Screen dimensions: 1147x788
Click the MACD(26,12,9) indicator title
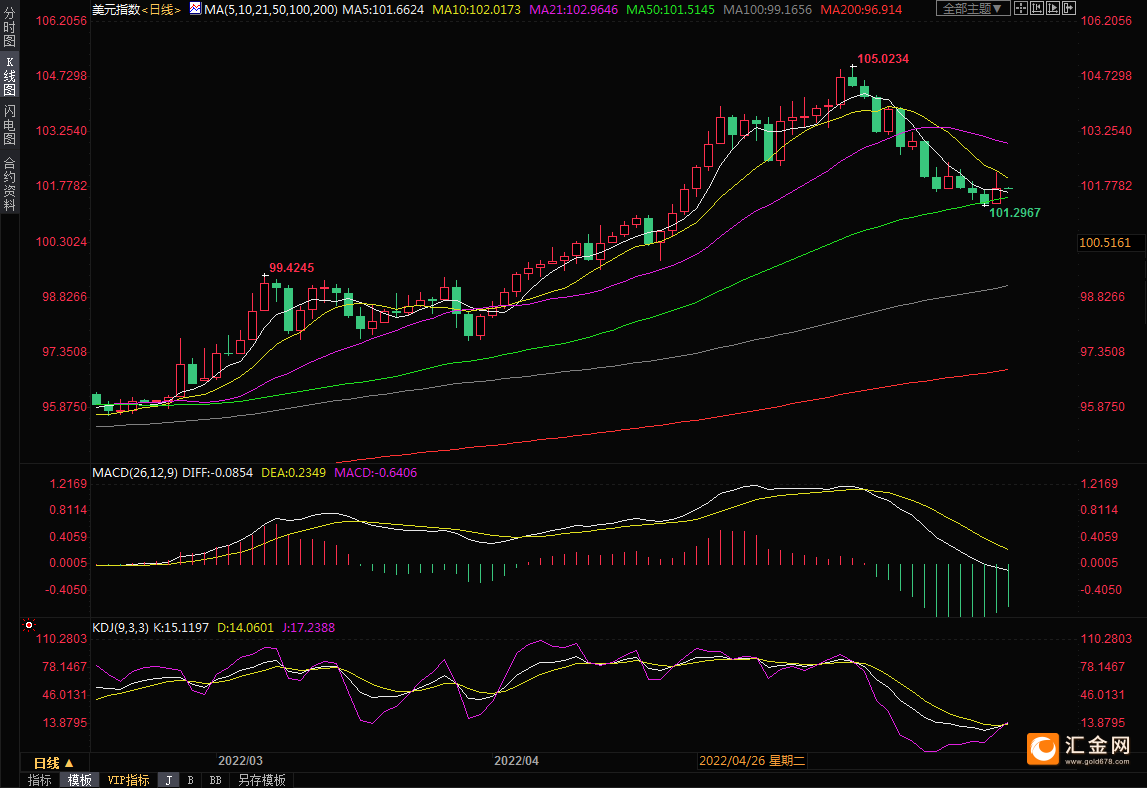pyautogui.click(x=135, y=473)
